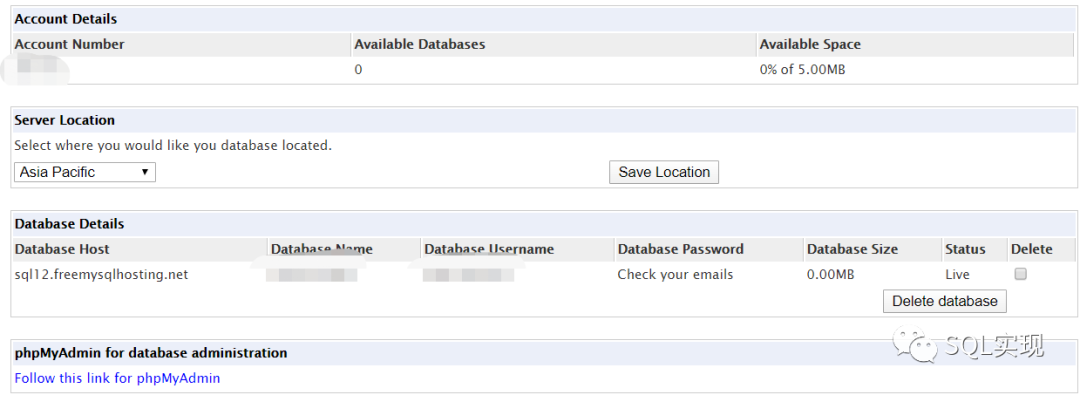The image size is (1080, 395).
Task: Tick the Delete checkbox for sql12 database
Action: 1020,274
